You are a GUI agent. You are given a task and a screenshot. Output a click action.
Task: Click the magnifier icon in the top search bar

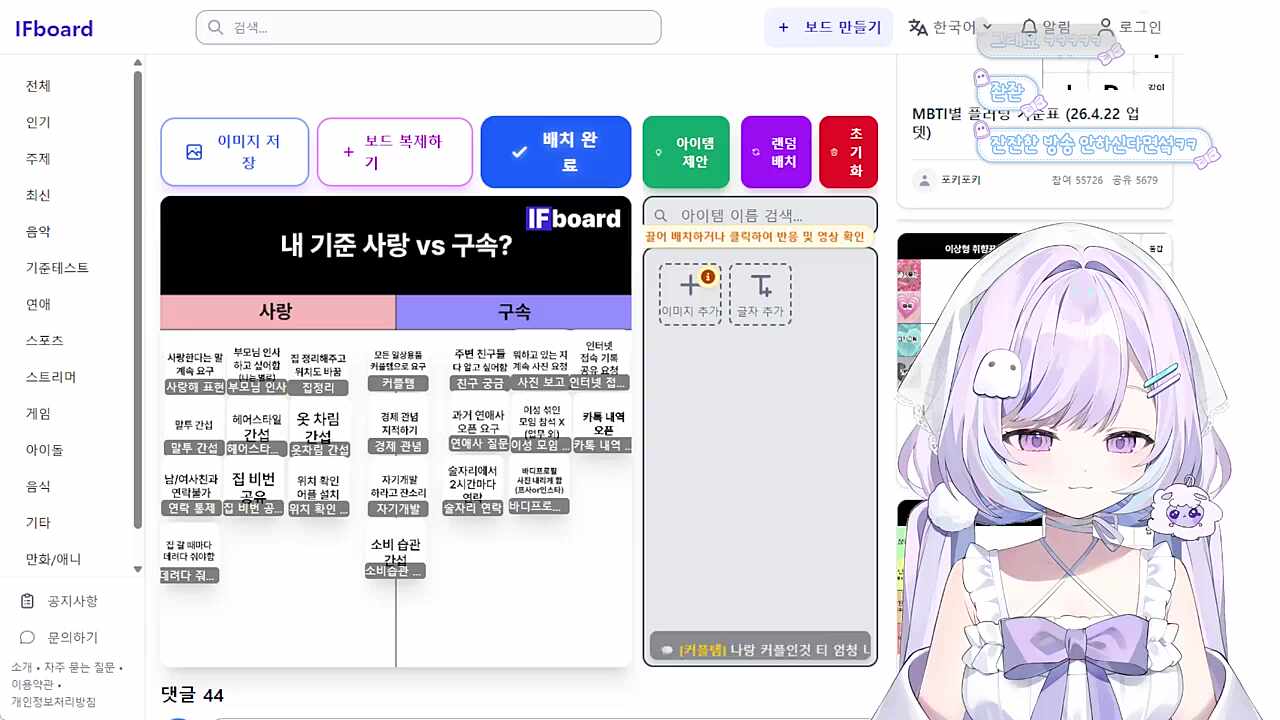(x=215, y=27)
